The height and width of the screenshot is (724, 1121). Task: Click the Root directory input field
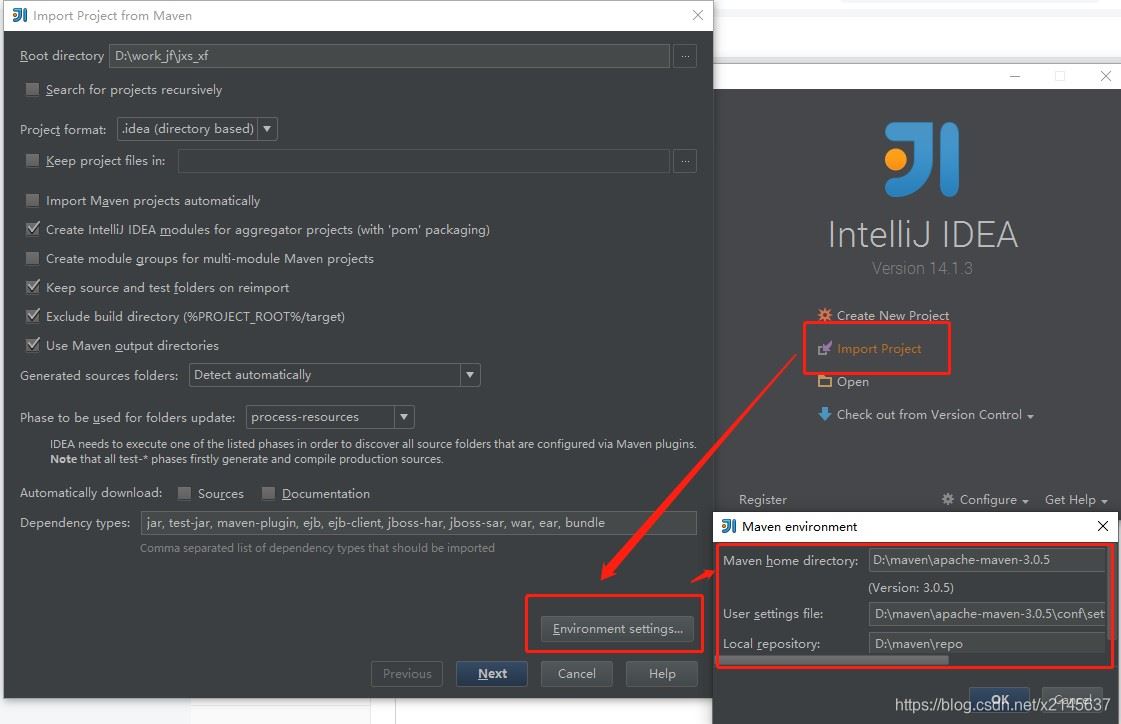click(x=389, y=56)
